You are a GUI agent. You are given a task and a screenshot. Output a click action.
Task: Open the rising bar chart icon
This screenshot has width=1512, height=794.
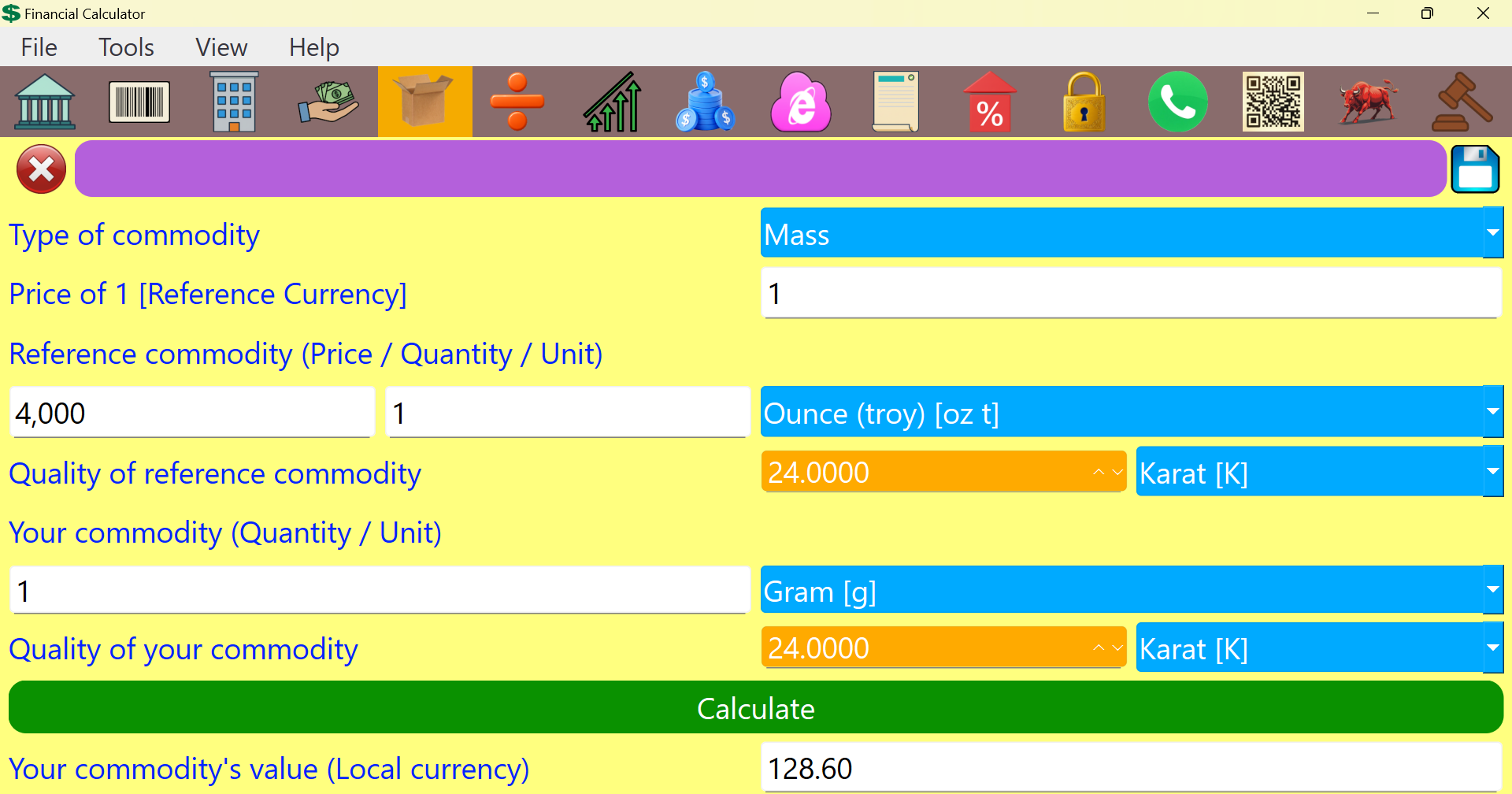pos(612,102)
